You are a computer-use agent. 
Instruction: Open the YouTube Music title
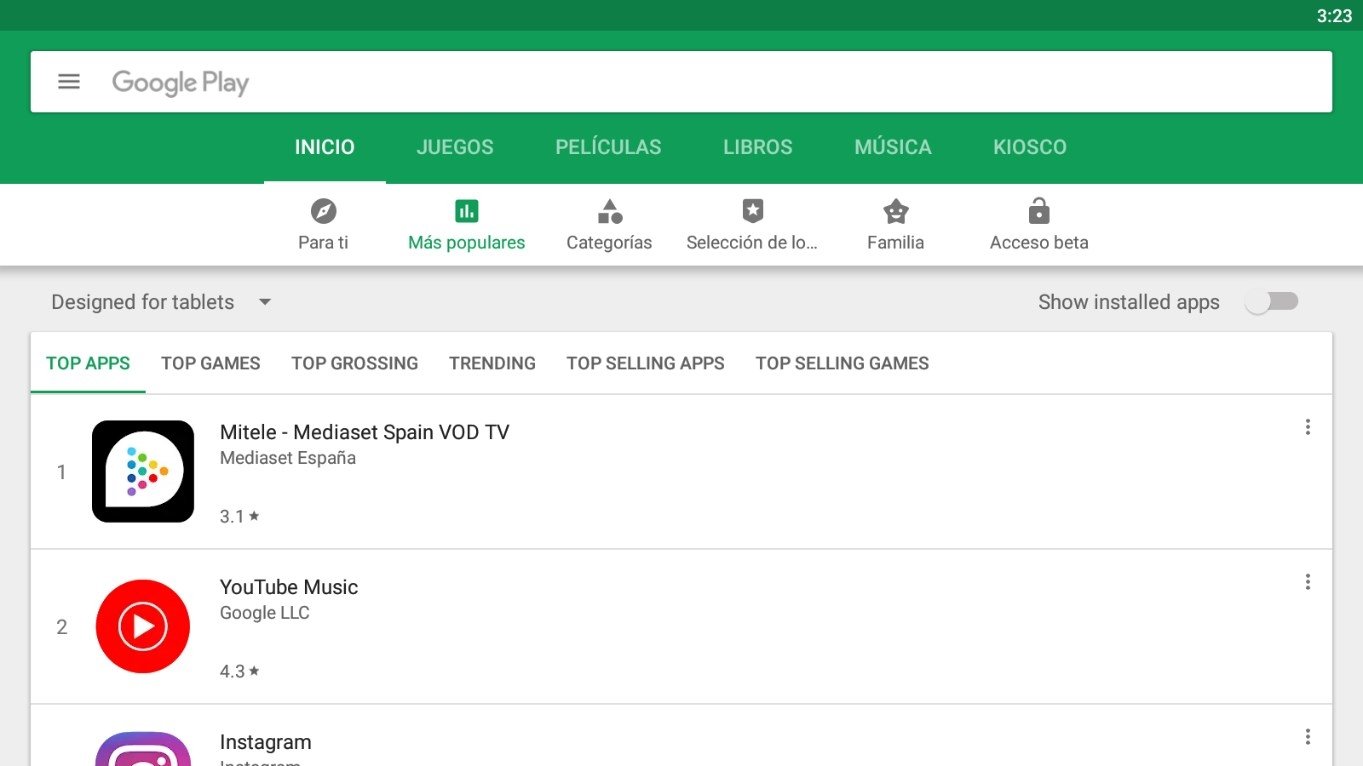[x=289, y=587]
